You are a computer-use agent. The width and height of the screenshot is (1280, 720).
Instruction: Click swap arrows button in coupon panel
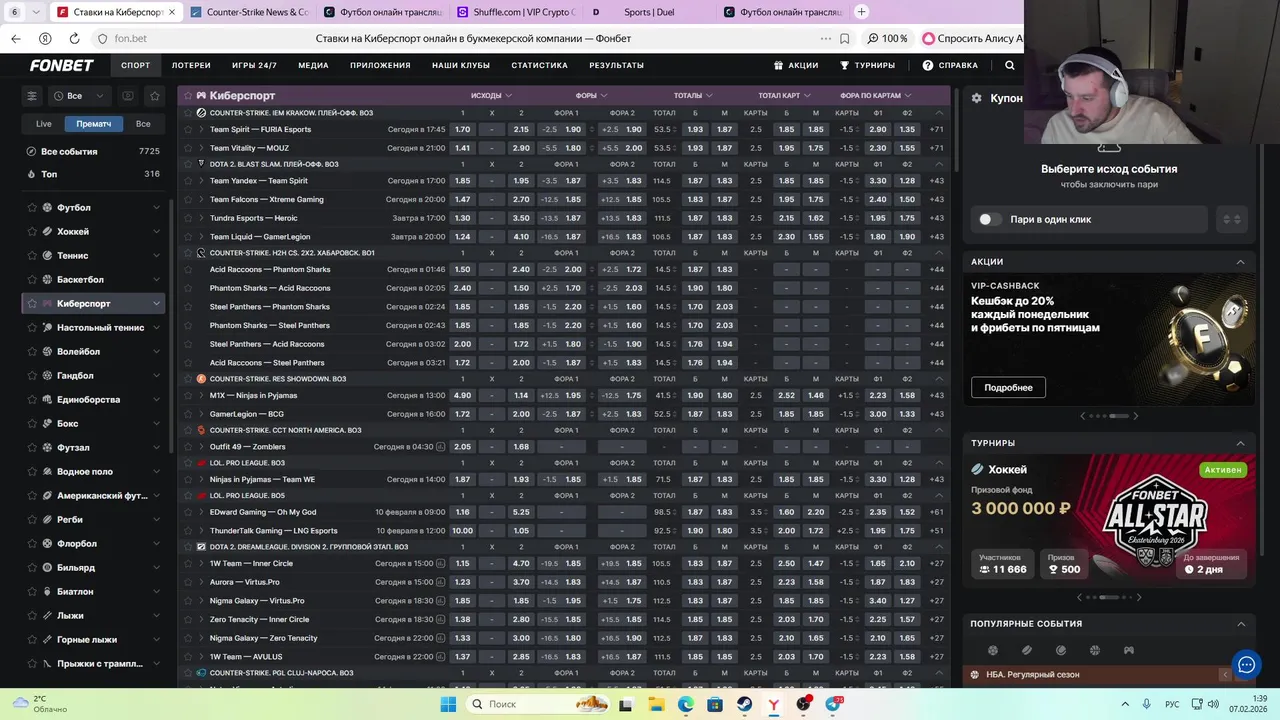[x=1232, y=219]
